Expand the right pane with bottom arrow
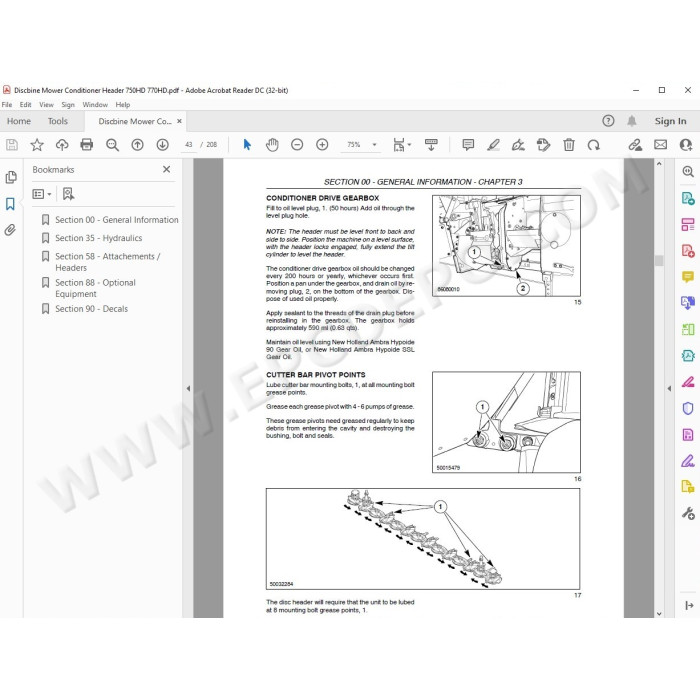 tap(688, 605)
